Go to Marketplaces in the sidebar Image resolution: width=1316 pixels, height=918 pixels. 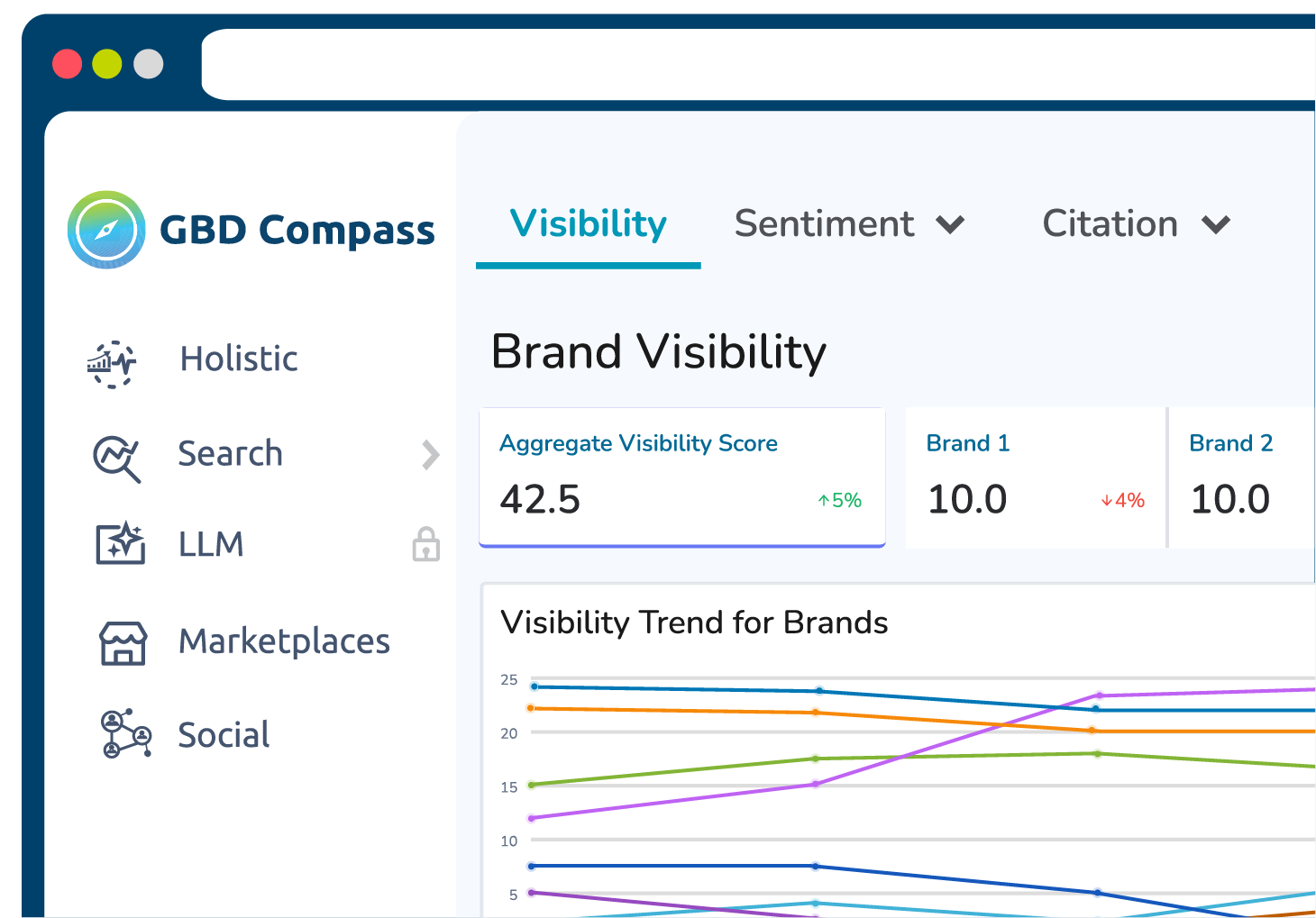click(x=284, y=641)
